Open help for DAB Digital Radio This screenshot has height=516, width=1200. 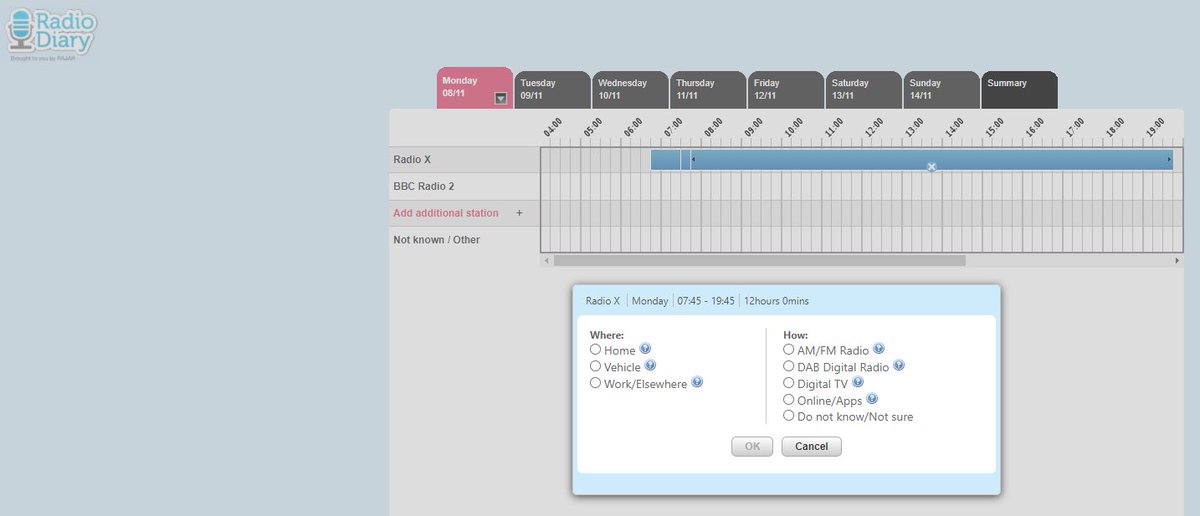point(898,366)
